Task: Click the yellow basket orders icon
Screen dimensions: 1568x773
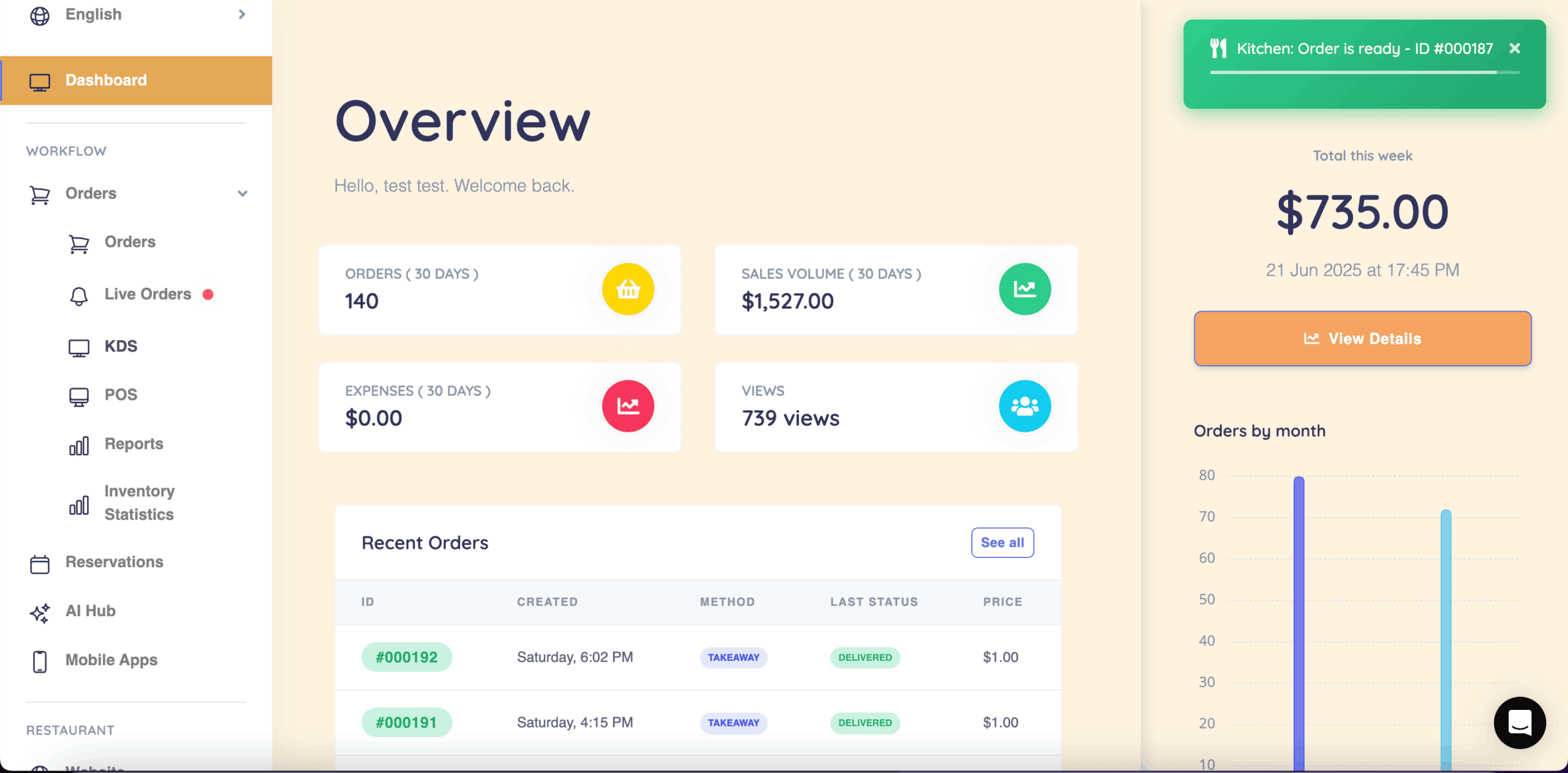Action: coord(628,289)
